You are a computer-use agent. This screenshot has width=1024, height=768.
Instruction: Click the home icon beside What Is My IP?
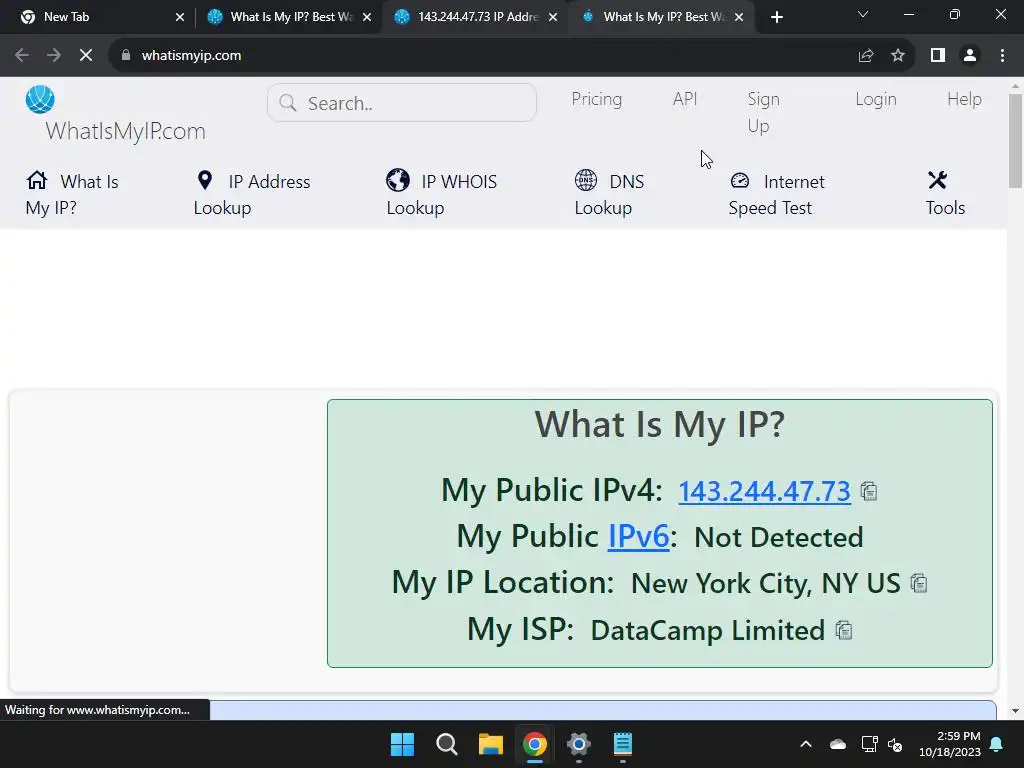pyautogui.click(x=37, y=180)
